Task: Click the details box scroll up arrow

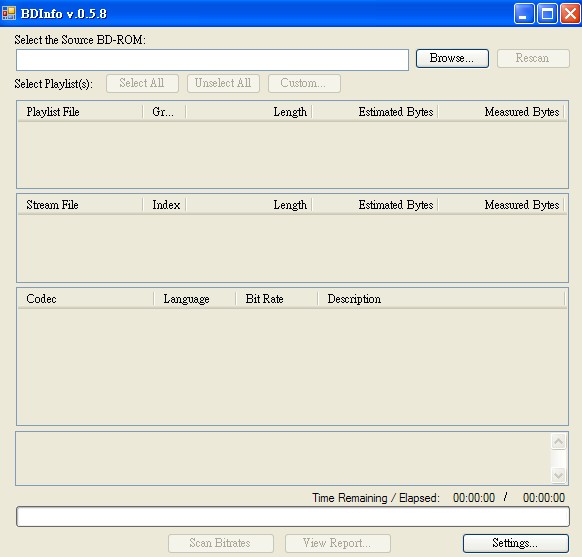Action: coord(559,441)
